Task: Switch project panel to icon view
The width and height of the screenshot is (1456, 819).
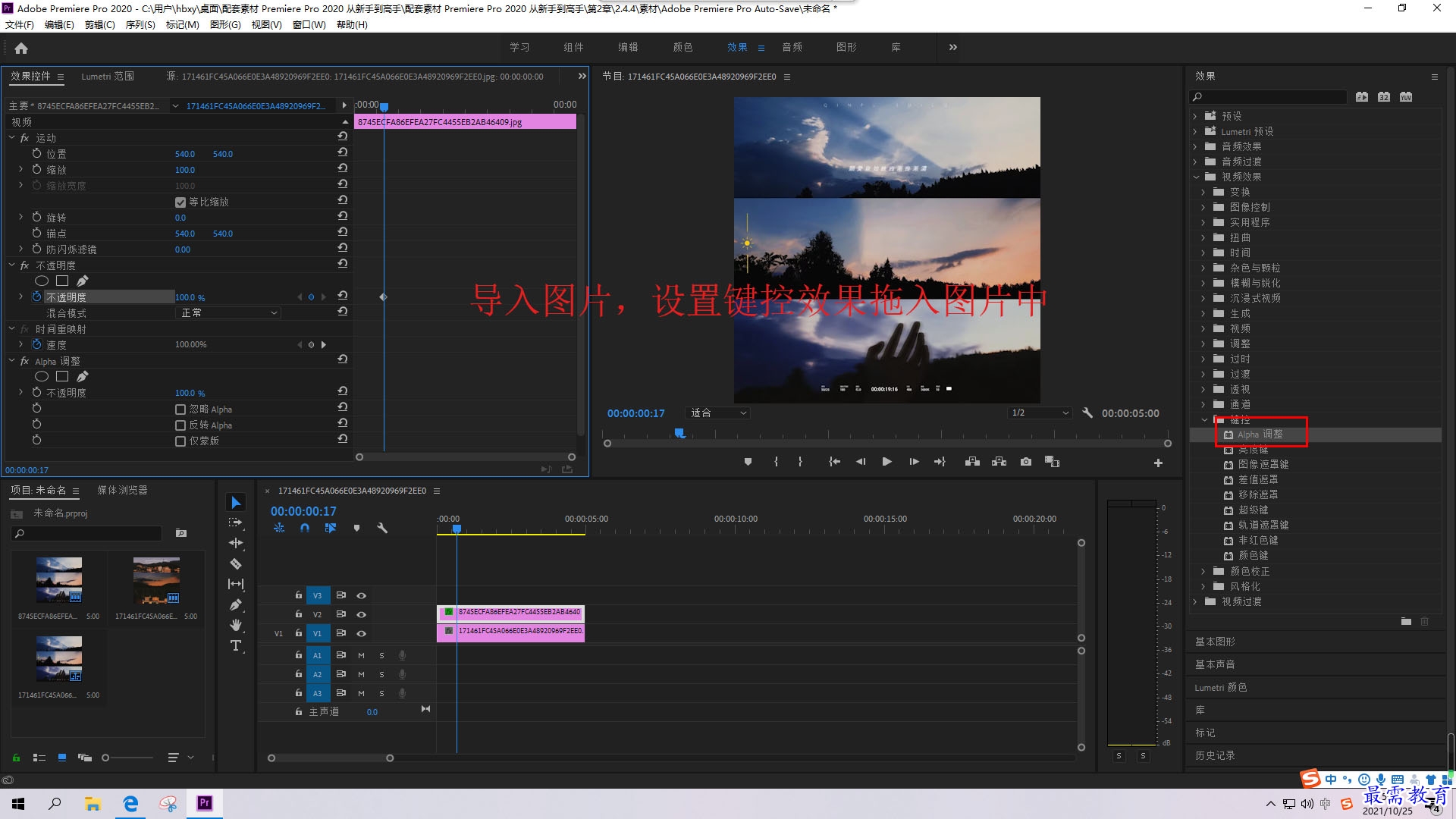Action: click(x=62, y=758)
